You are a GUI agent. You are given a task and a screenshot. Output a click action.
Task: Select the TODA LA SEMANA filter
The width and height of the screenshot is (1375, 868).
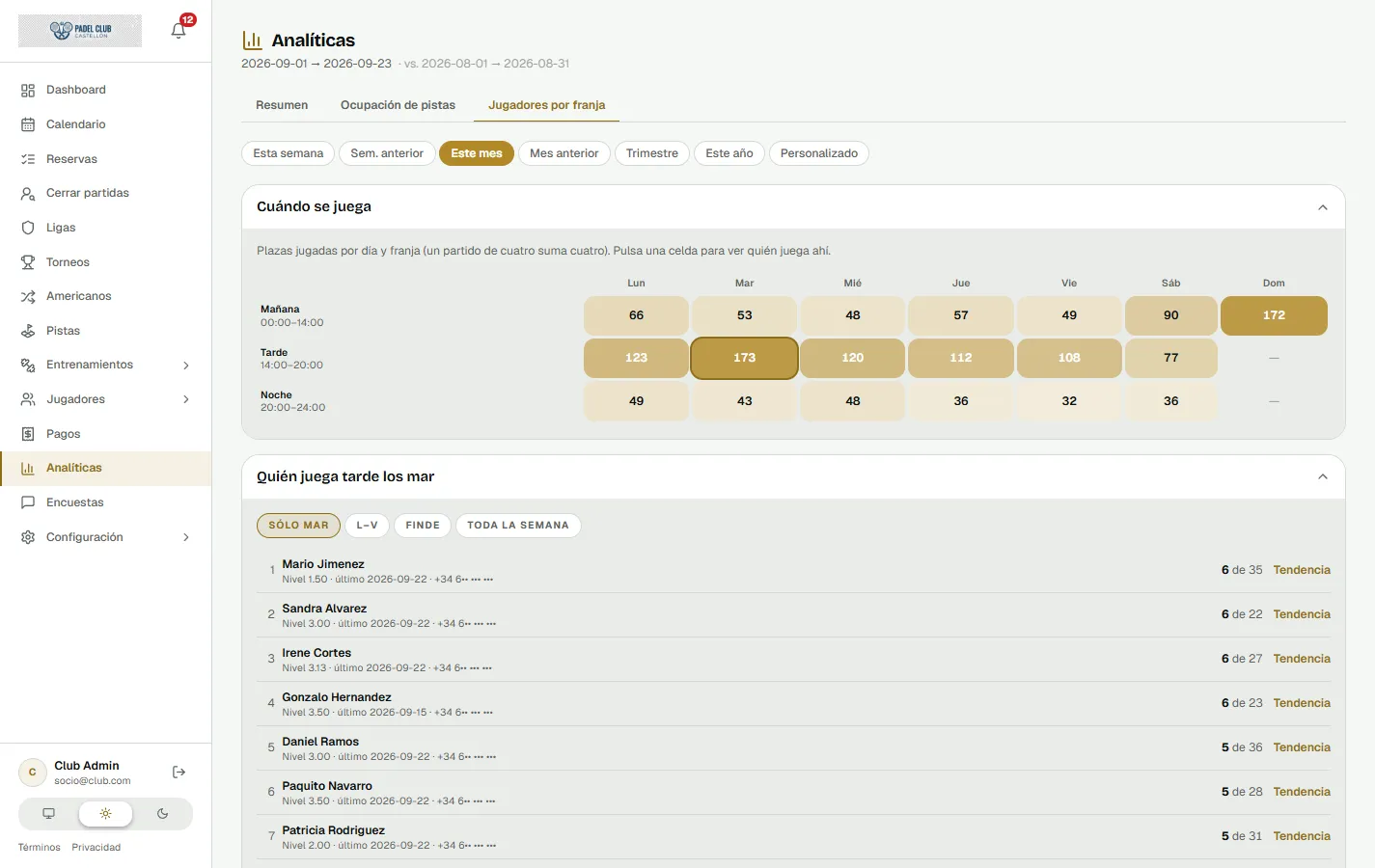(x=518, y=526)
